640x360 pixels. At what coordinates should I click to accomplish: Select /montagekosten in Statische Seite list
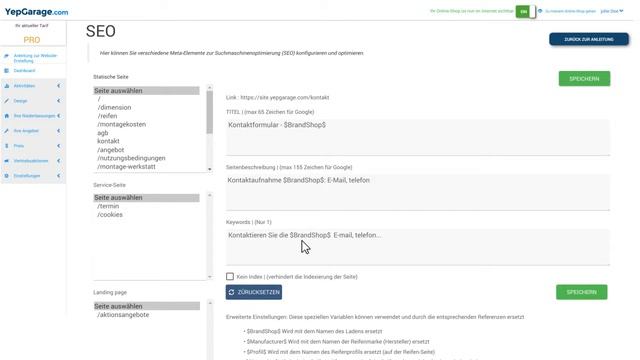click(x=122, y=124)
